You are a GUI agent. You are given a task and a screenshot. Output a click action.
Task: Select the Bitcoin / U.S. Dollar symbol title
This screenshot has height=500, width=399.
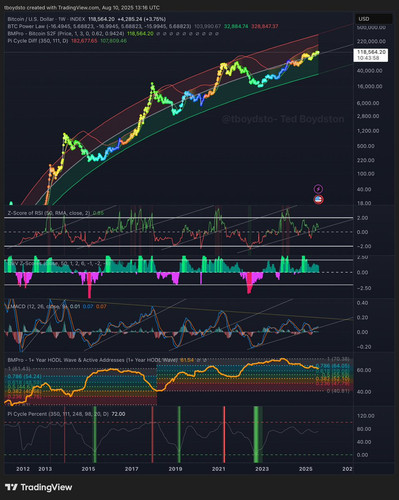point(46,19)
